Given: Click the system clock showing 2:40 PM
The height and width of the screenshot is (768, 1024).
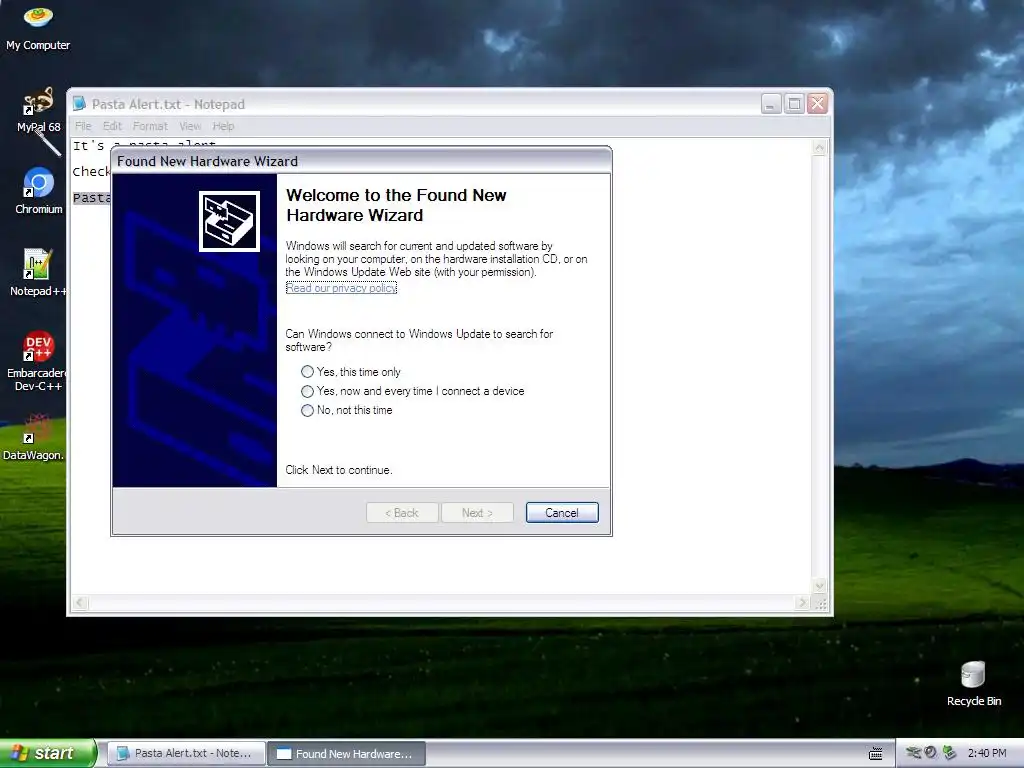Looking at the screenshot, I should pos(987,753).
